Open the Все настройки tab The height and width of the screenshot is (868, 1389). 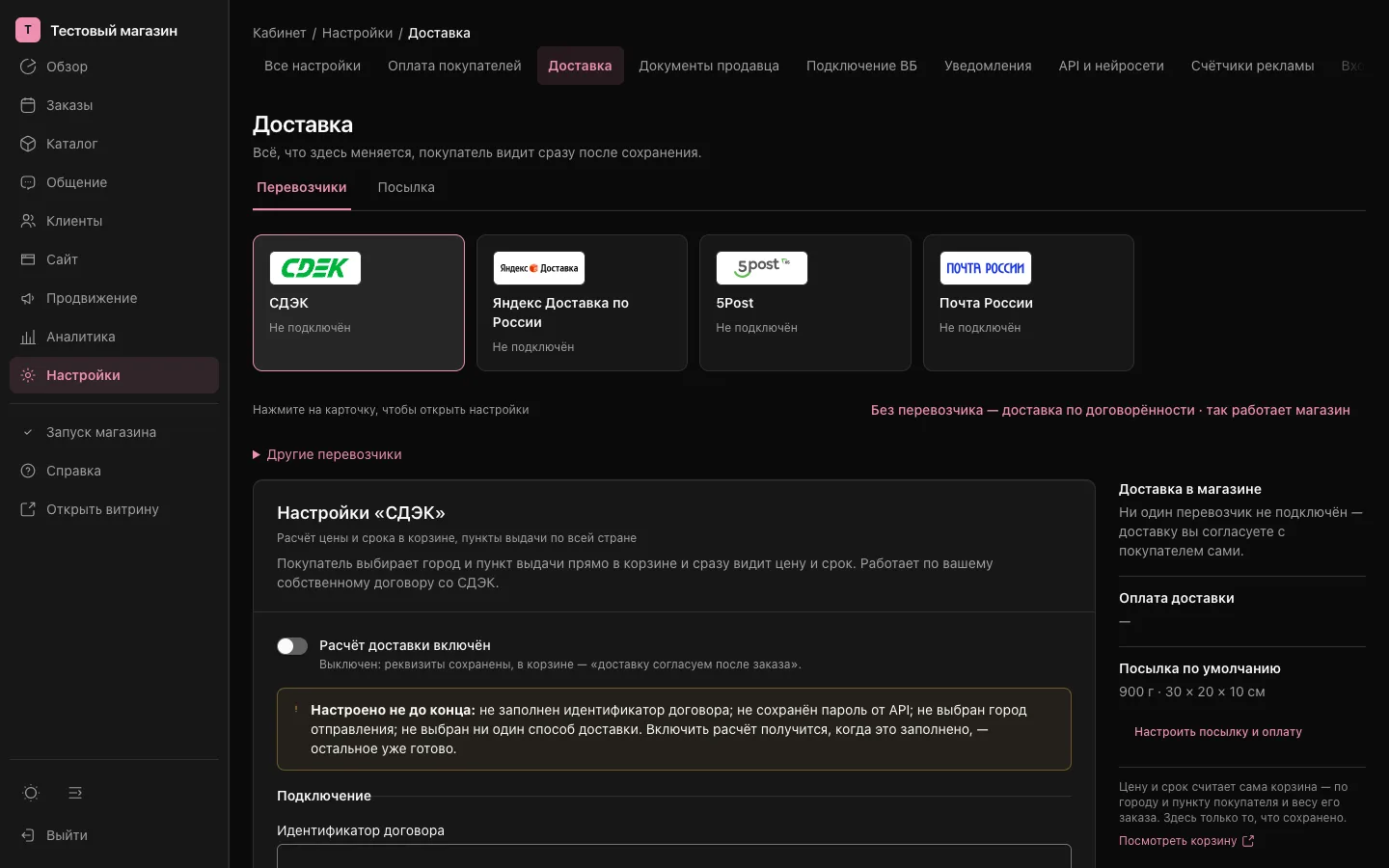point(313,66)
